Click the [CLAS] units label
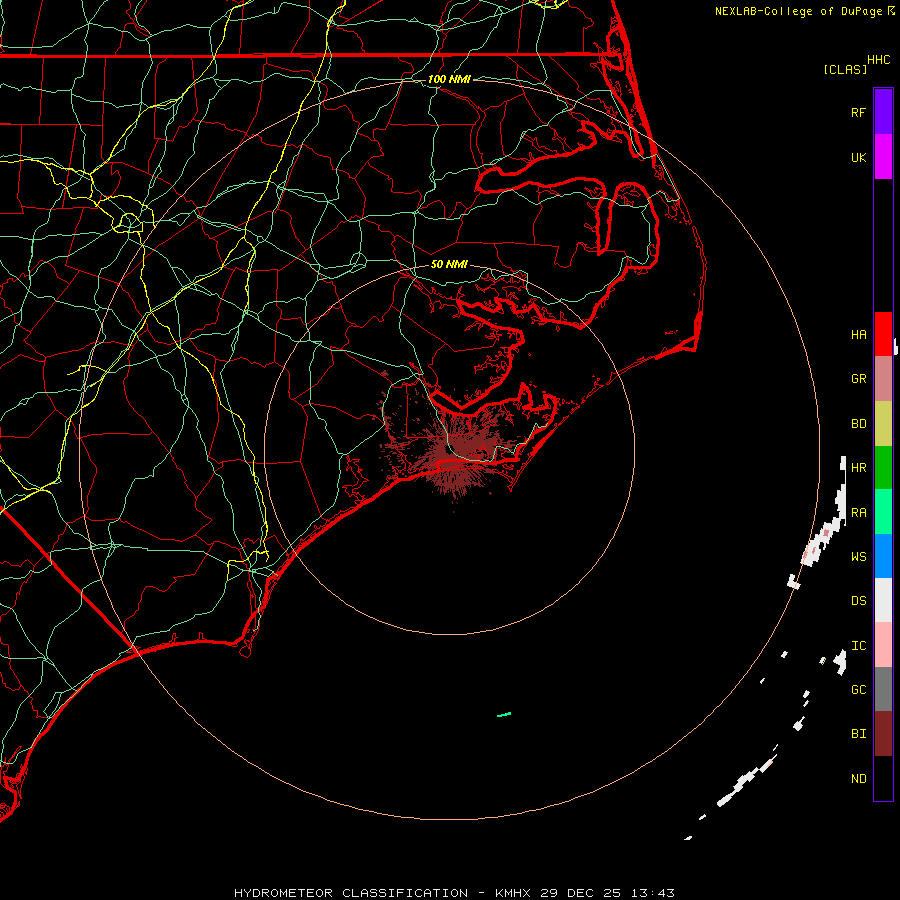This screenshot has height=900, width=900. coord(845,69)
